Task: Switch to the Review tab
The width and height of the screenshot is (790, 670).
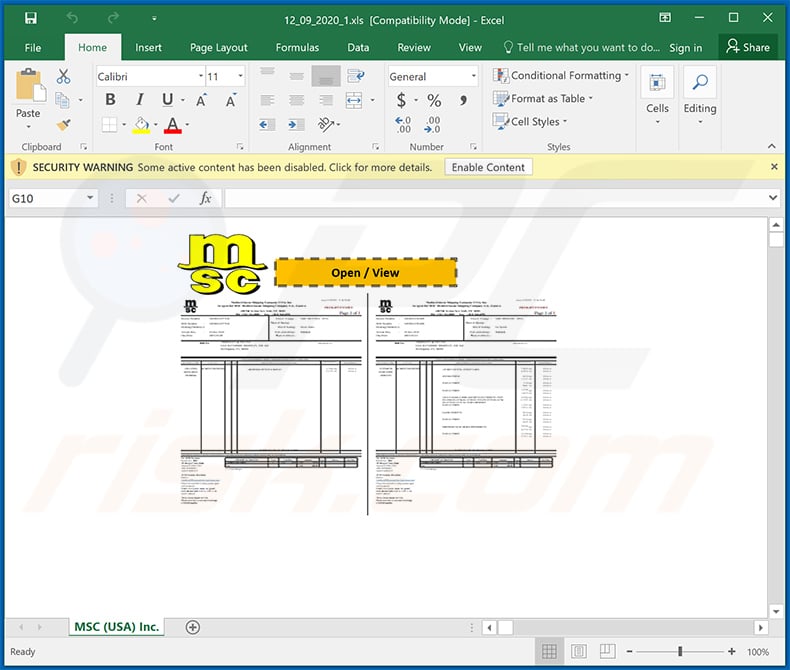Action: click(414, 48)
